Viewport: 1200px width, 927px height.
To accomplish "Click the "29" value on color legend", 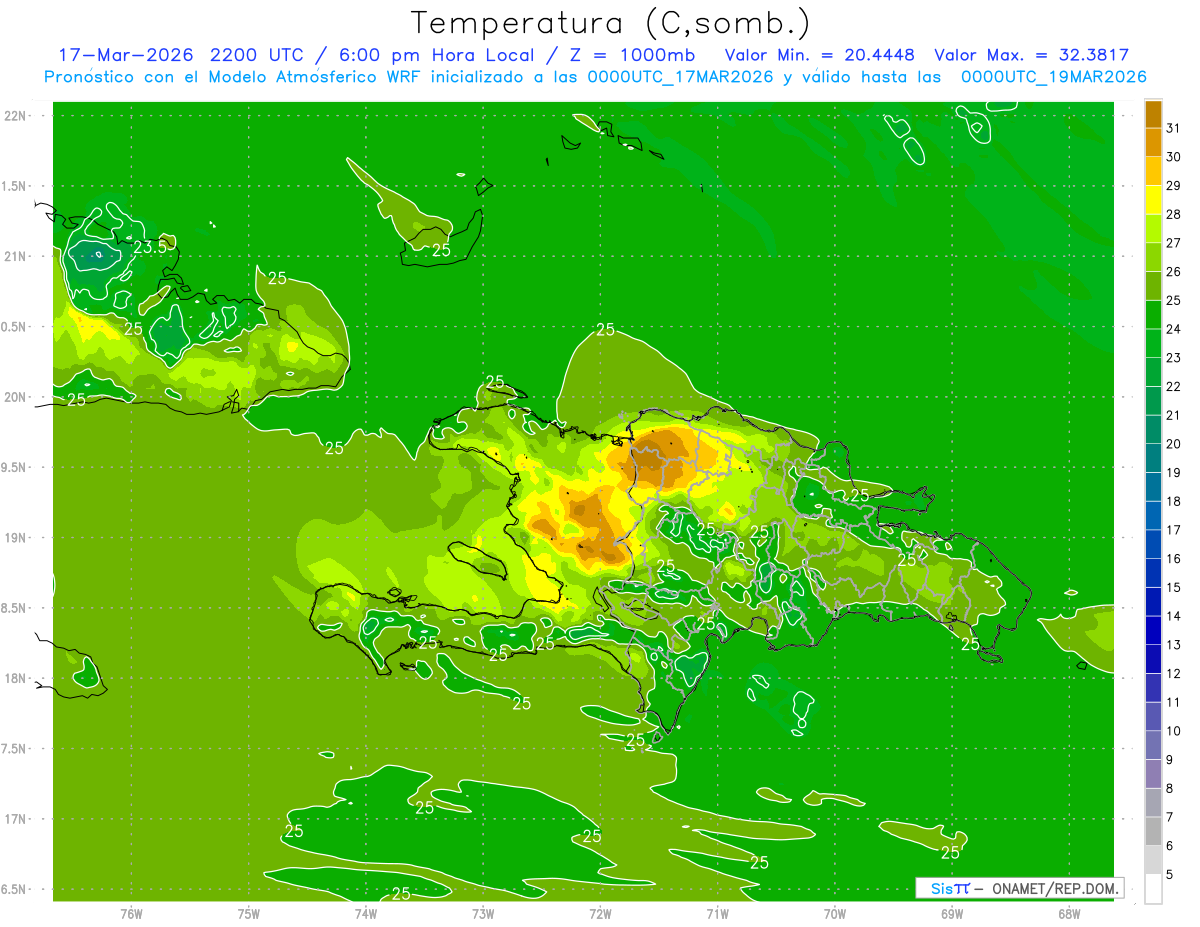I will pyautogui.click(x=1173, y=185).
